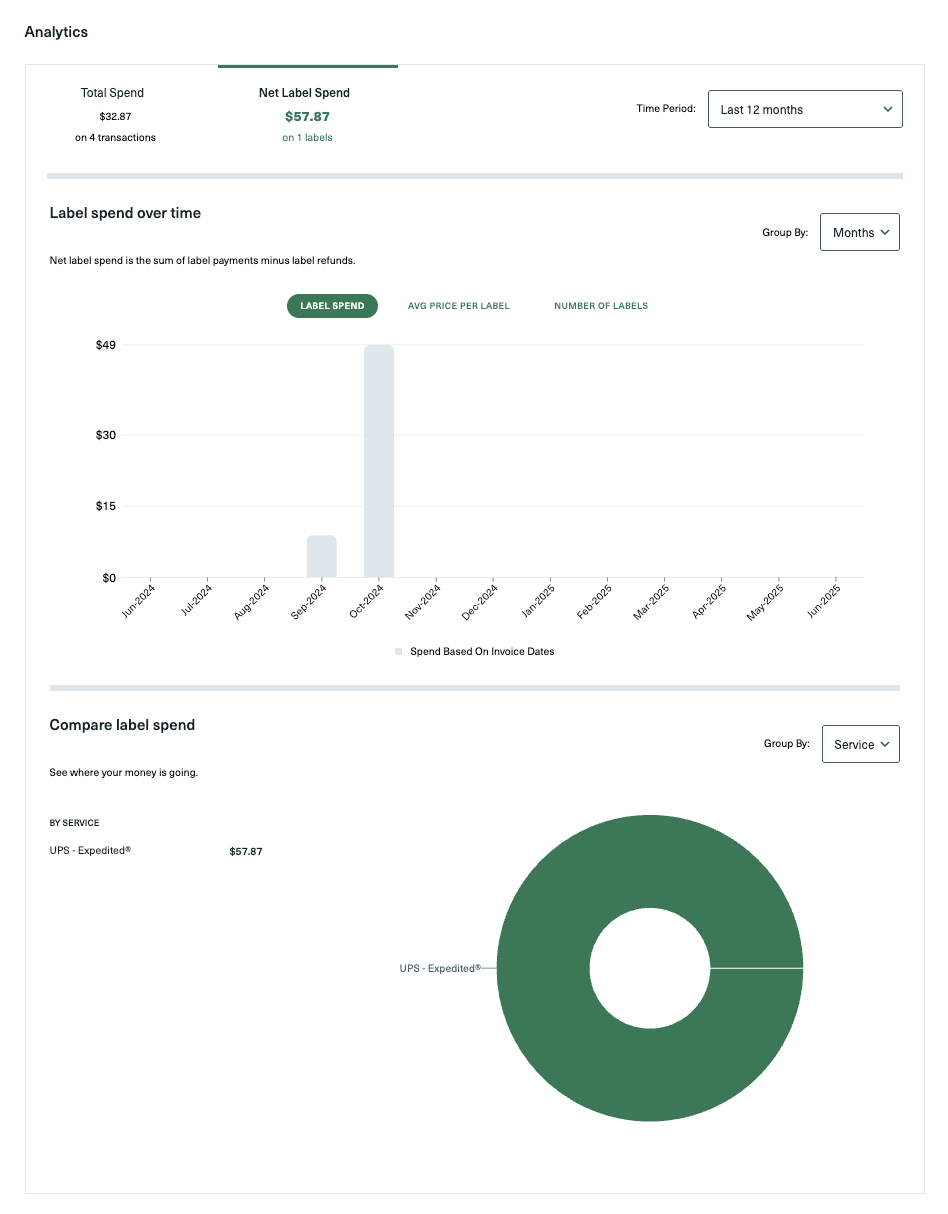The width and height of the screenshot is (948, 1214).
Task: Click the $57.87 service amount
Action: pos(246,852)
